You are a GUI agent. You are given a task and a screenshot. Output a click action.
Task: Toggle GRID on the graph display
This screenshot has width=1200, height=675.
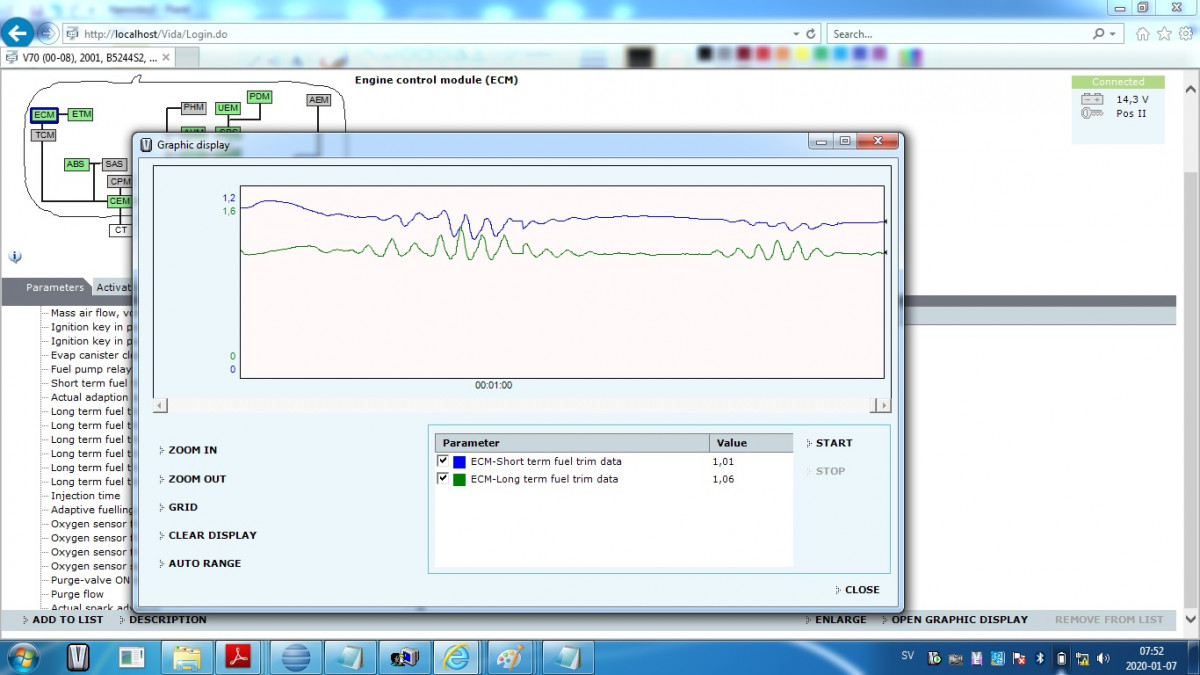[x=182, y=507]
